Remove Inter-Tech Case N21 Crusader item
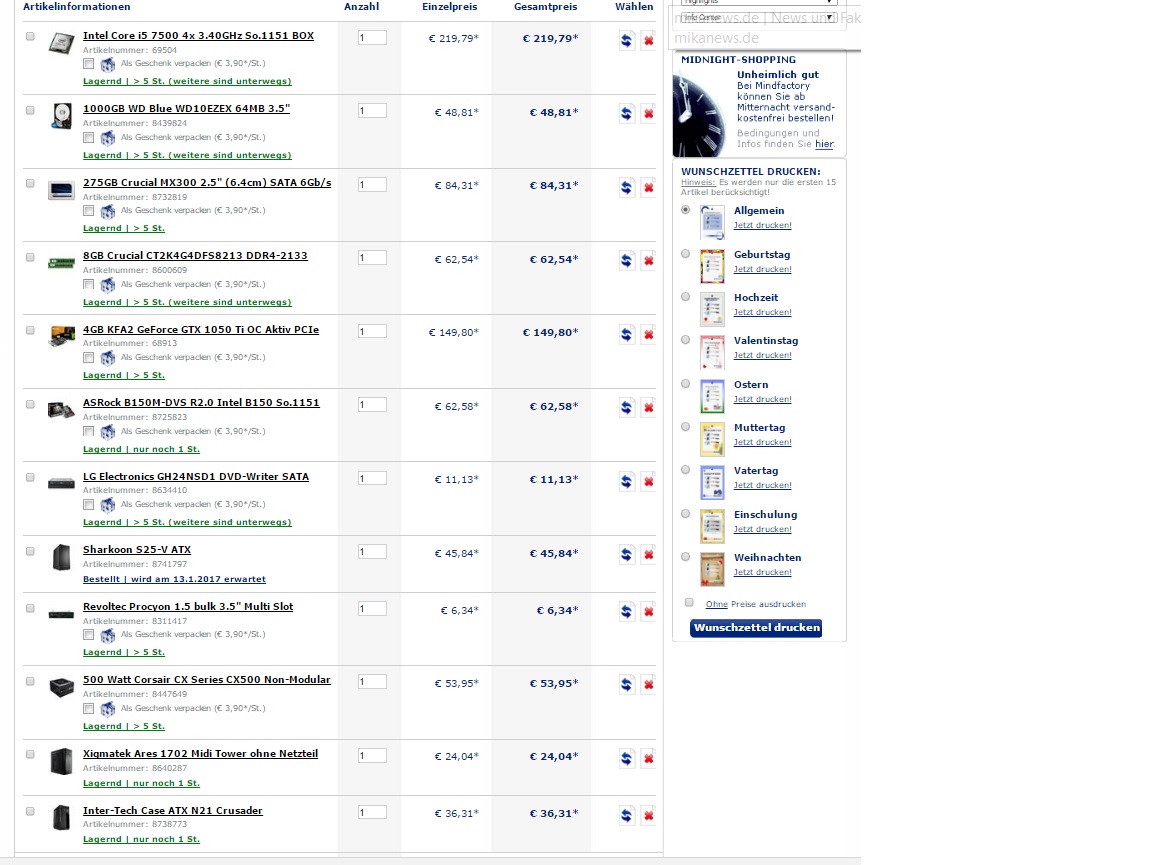Screen dimensions: 1152x865 (649, 814)
